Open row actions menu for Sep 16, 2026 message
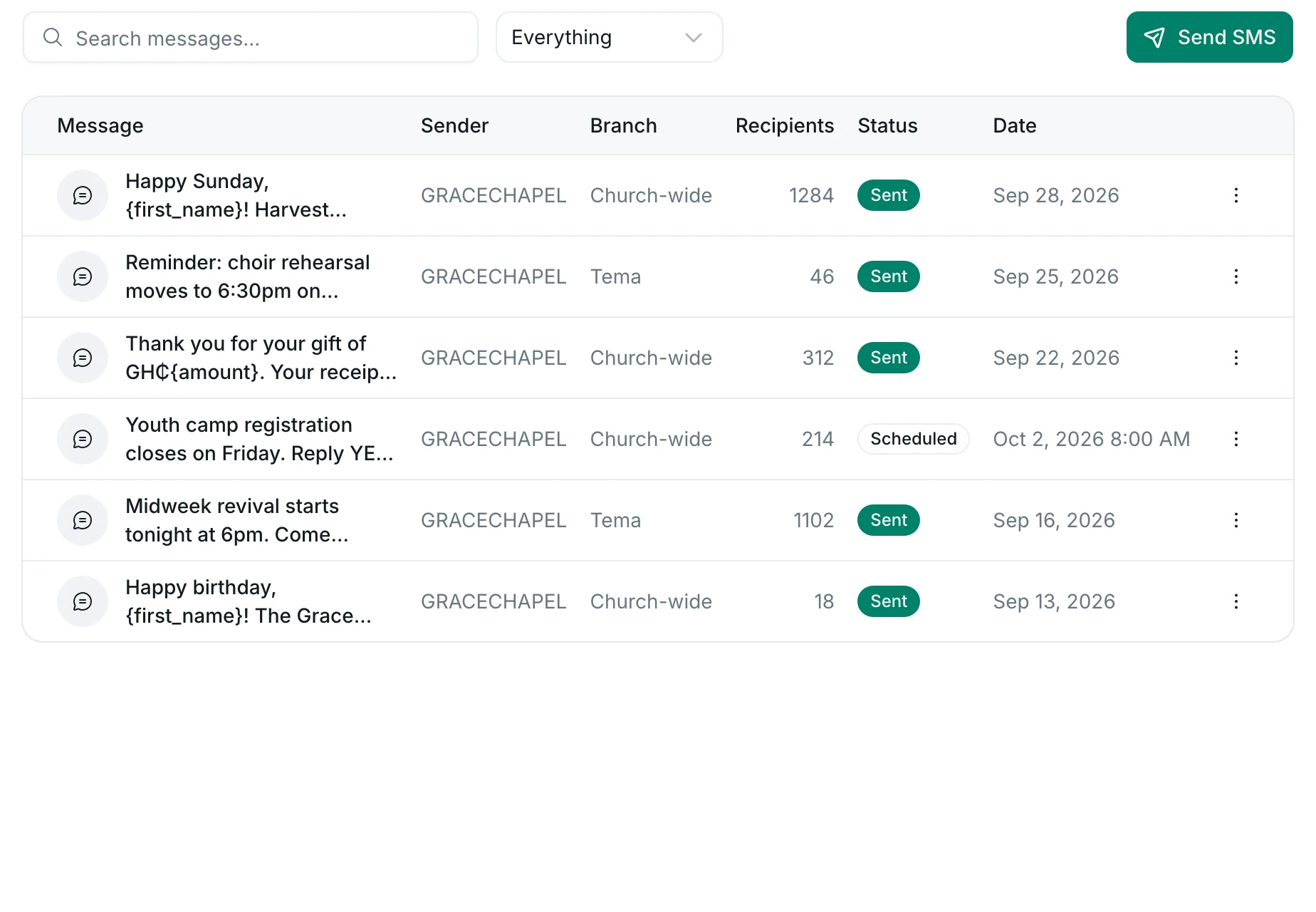1316x912 pixels. [1236, 520]
